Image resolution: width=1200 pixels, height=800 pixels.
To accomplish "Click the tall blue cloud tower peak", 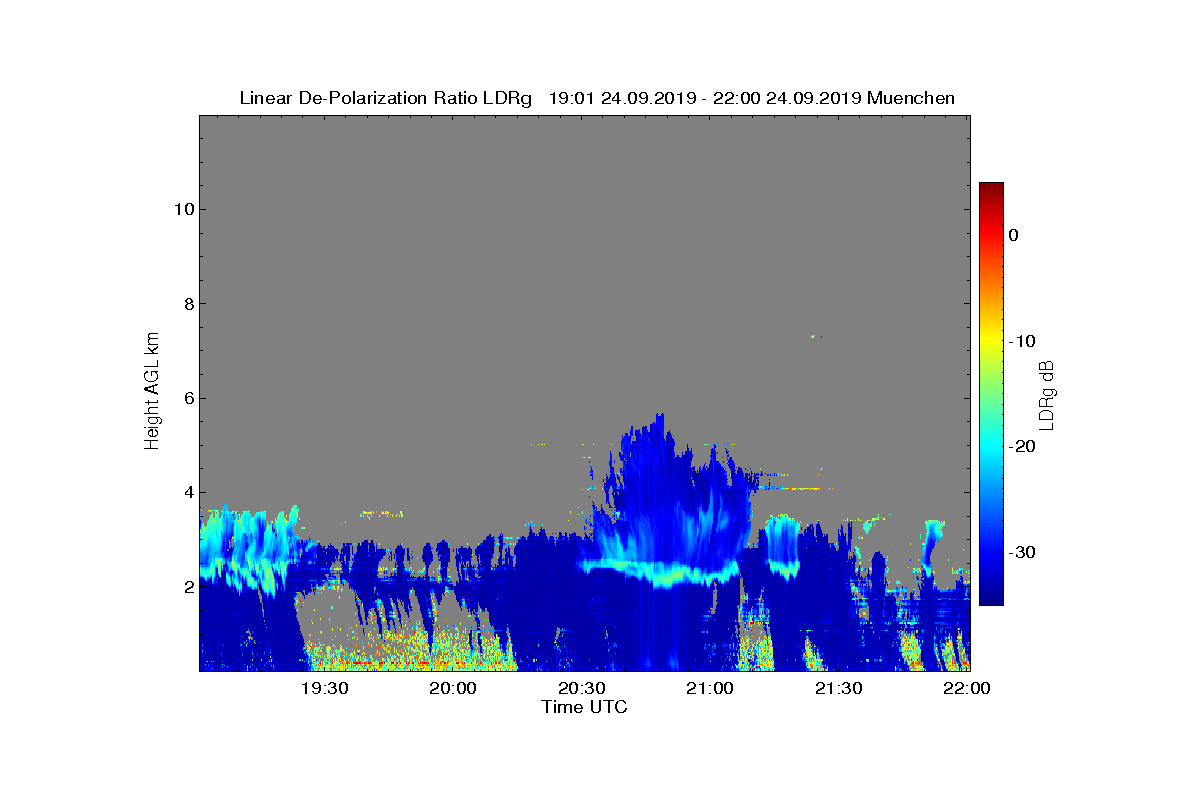I will point(658,416).
